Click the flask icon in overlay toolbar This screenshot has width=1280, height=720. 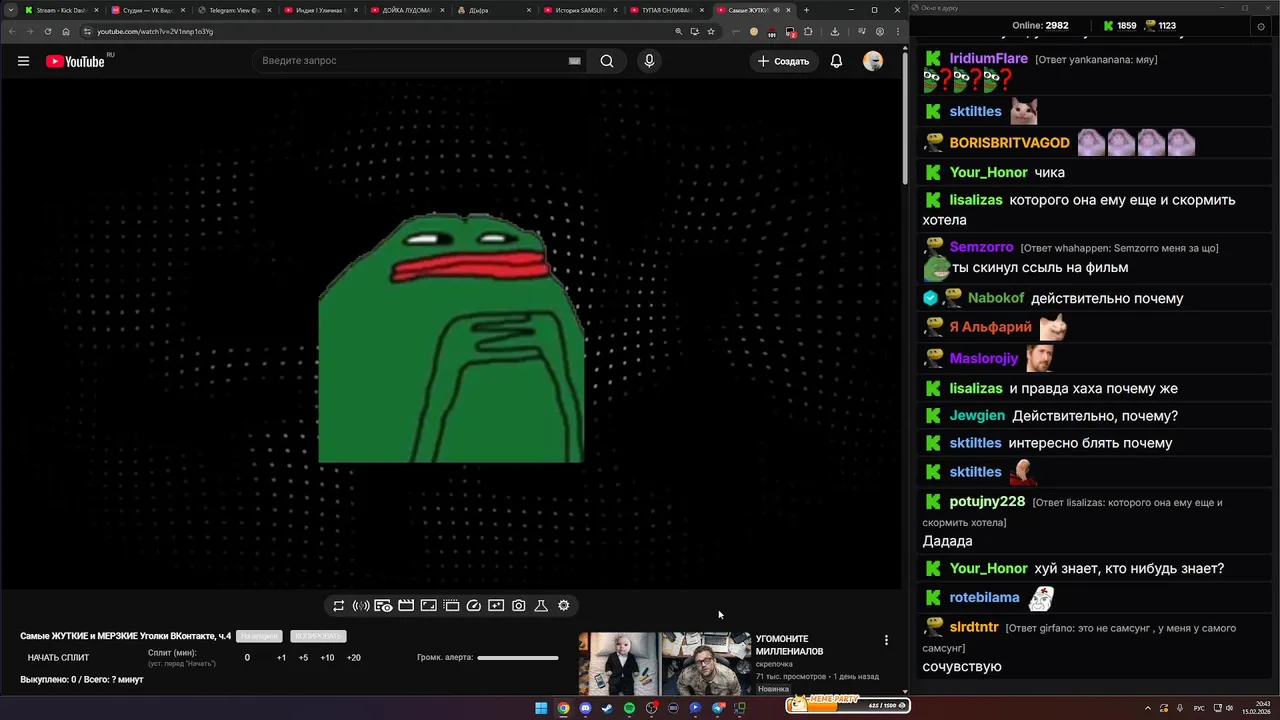pyautogui.click(x=541, y=606)
